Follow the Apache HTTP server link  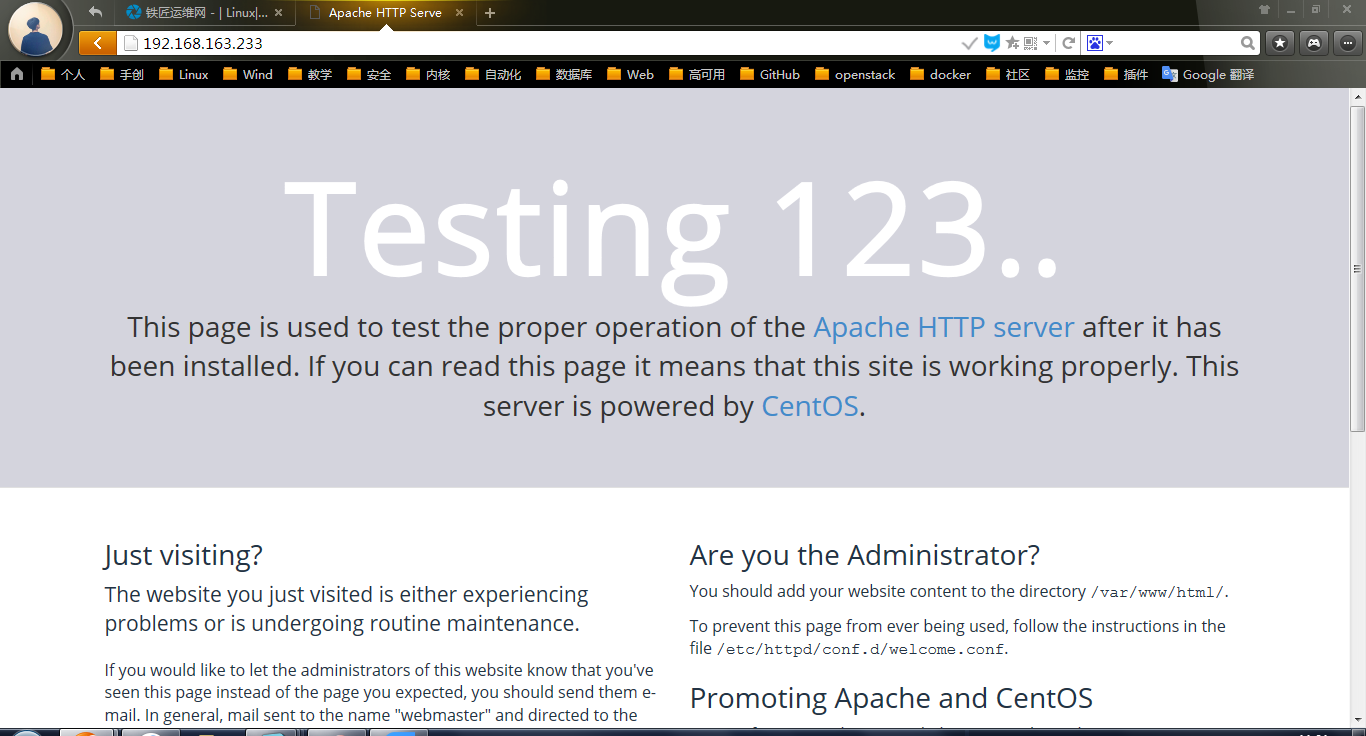[944, 327]
